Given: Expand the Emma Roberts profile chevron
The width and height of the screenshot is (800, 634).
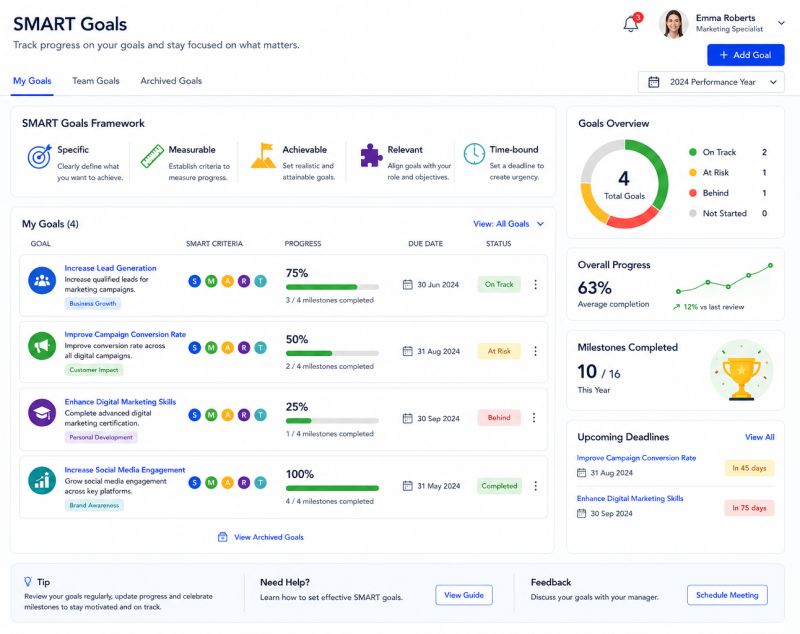Looking at the screenshot, I should [x=781, y=23].
